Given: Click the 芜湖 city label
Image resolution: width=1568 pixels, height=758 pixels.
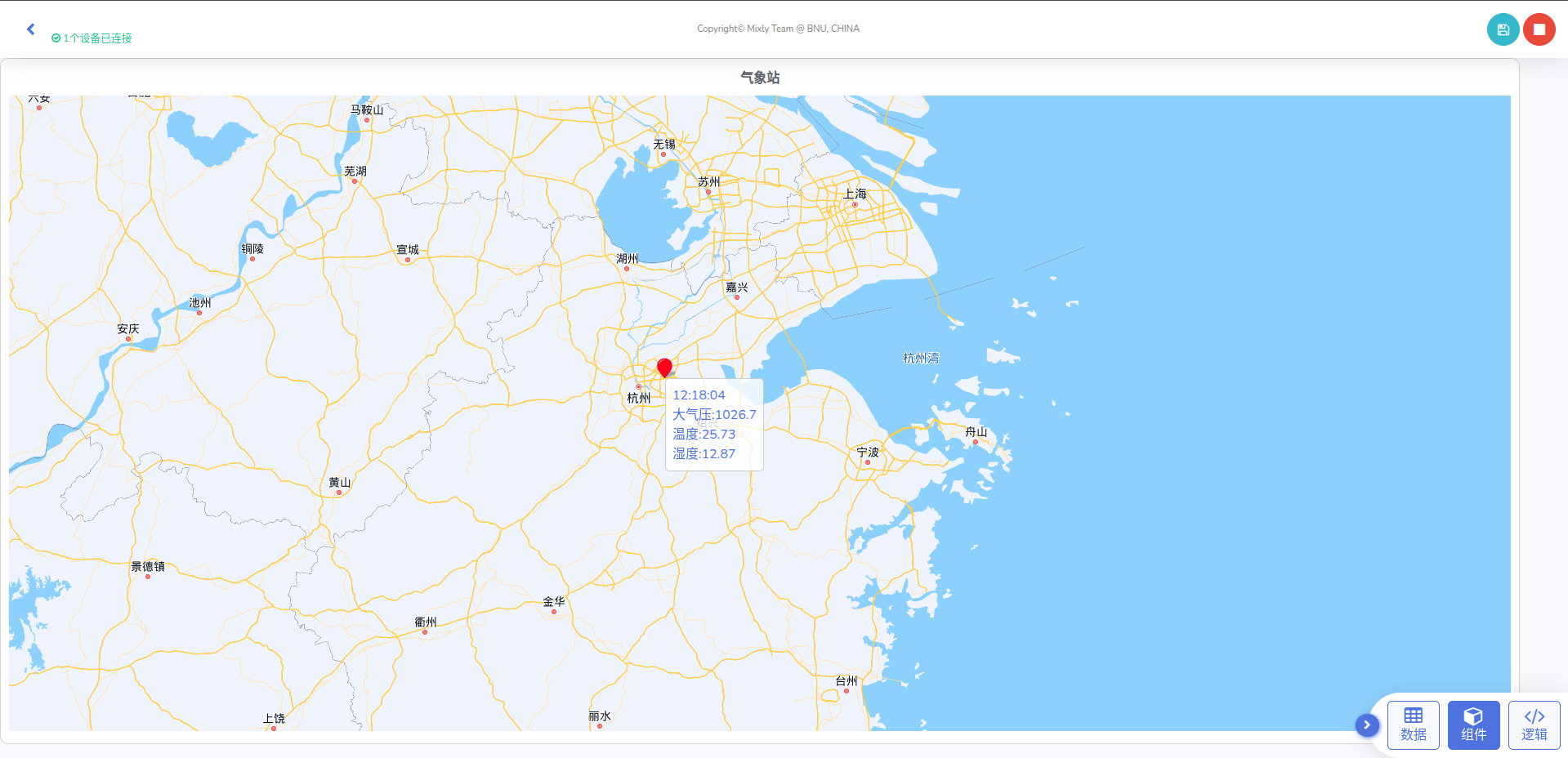Looking at the screenshot, I should tap(355, 171).
